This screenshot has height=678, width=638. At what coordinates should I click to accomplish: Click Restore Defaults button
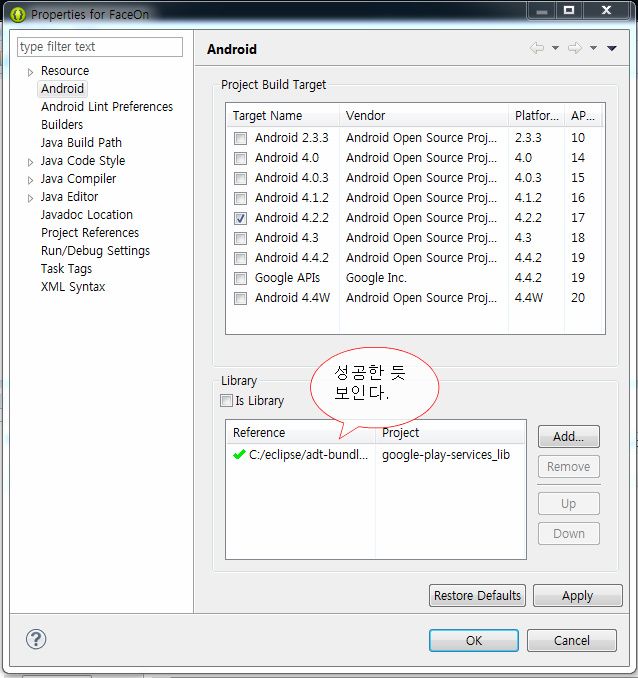coord(477,595)
